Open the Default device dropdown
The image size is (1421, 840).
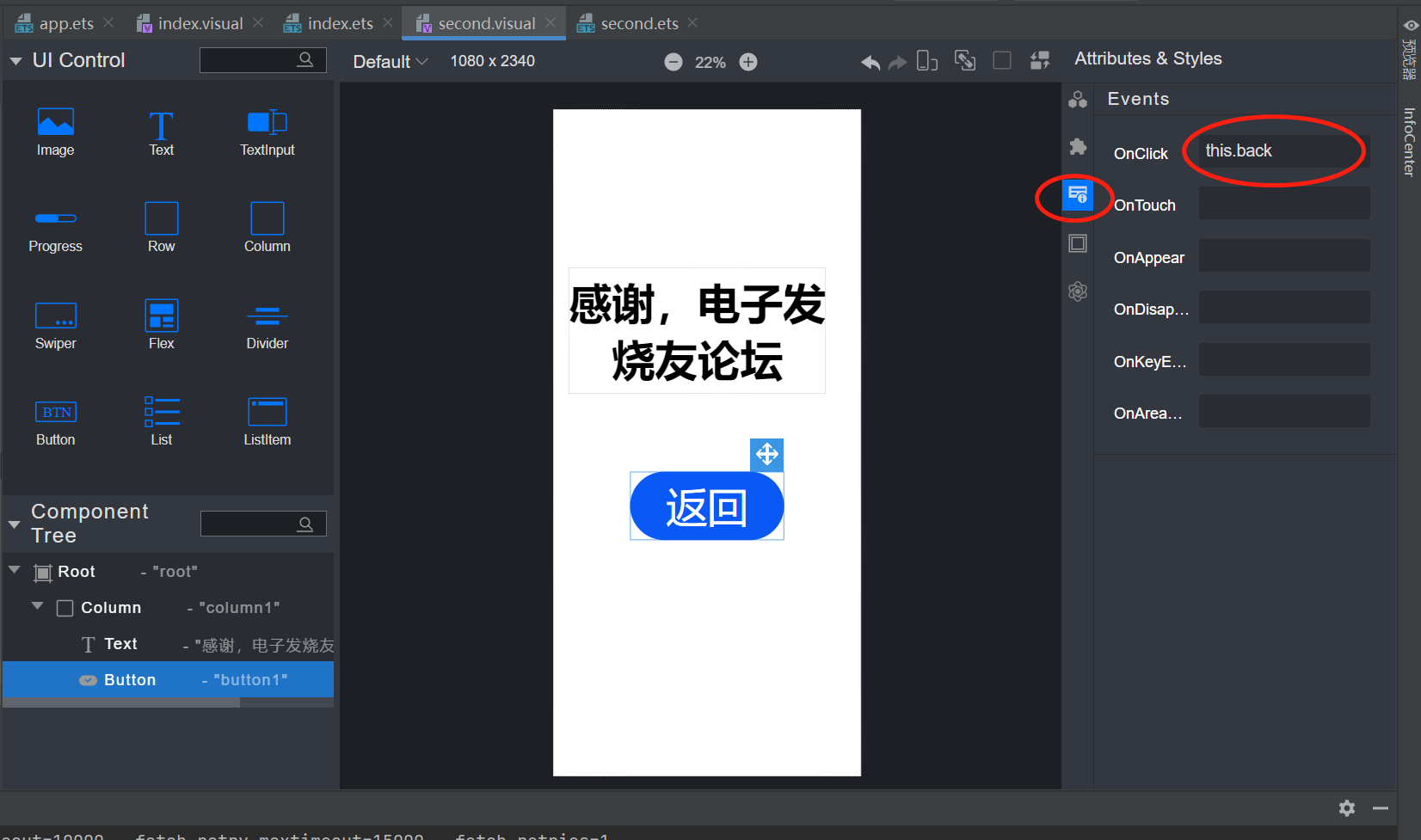coord(391,62)
